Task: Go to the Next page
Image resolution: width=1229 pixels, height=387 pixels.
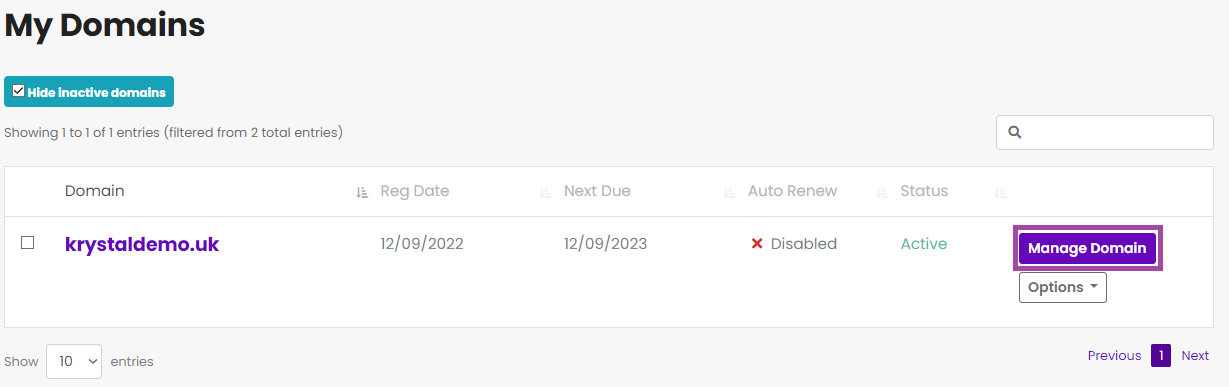Action: pyautogui.click(x=1195, y=356)
